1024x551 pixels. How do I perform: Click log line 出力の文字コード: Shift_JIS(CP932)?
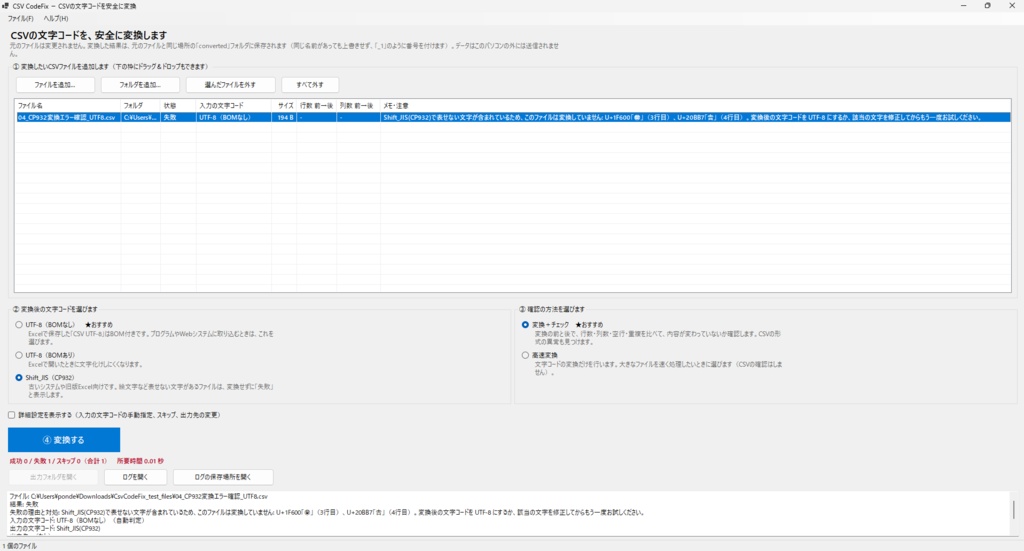55,529
